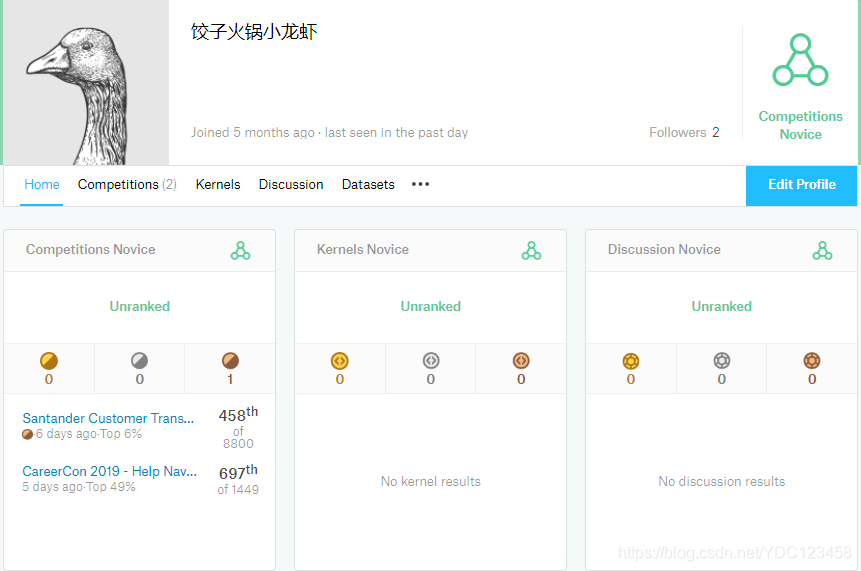The width and height of the screenshot is (861, 571).
Task: Open the goose profile avatar image
Action: pos(86,82)
